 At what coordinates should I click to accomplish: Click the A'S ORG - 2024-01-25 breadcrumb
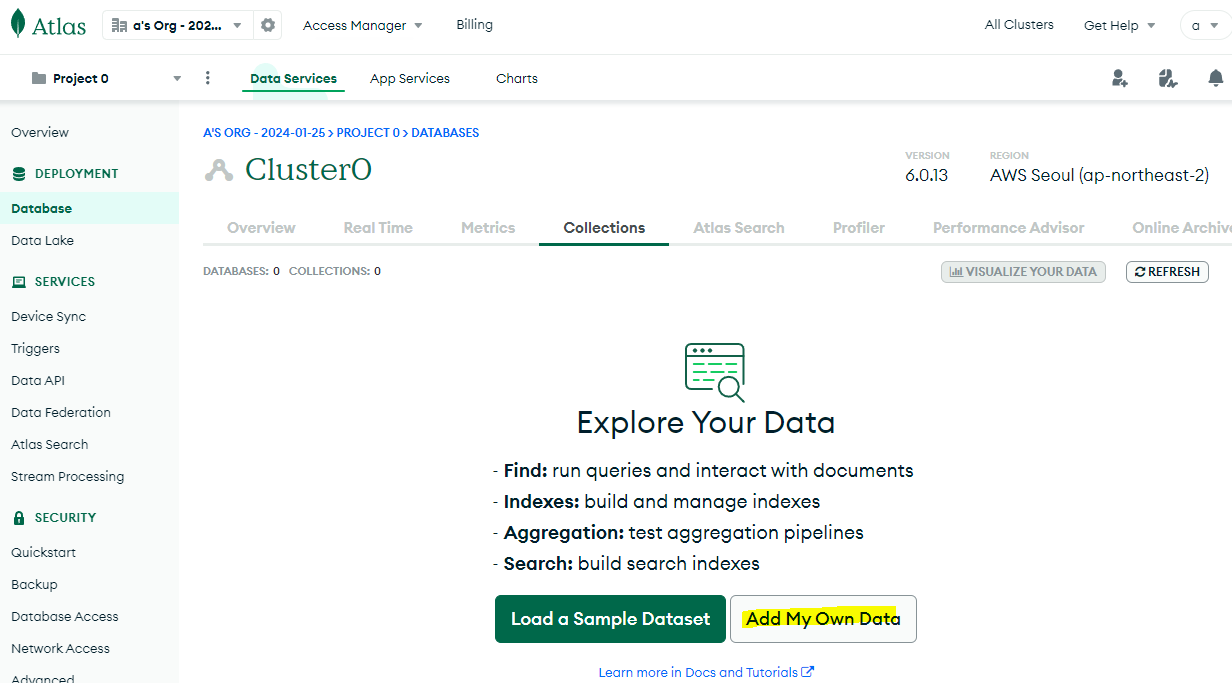click(264, 132)
